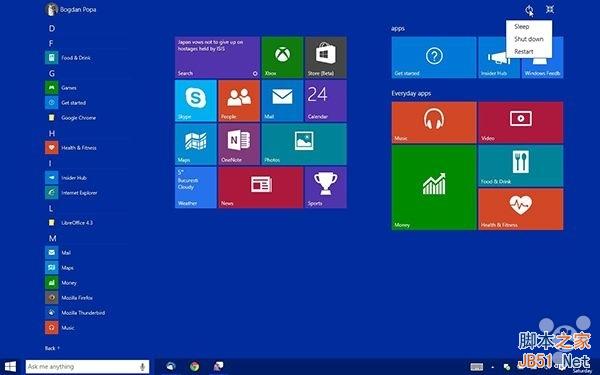Image resolution: width=600 pixels, height=375 pixels.
Task: Open Google Chrome on the taskbar
Action: [x=194, y=367]
